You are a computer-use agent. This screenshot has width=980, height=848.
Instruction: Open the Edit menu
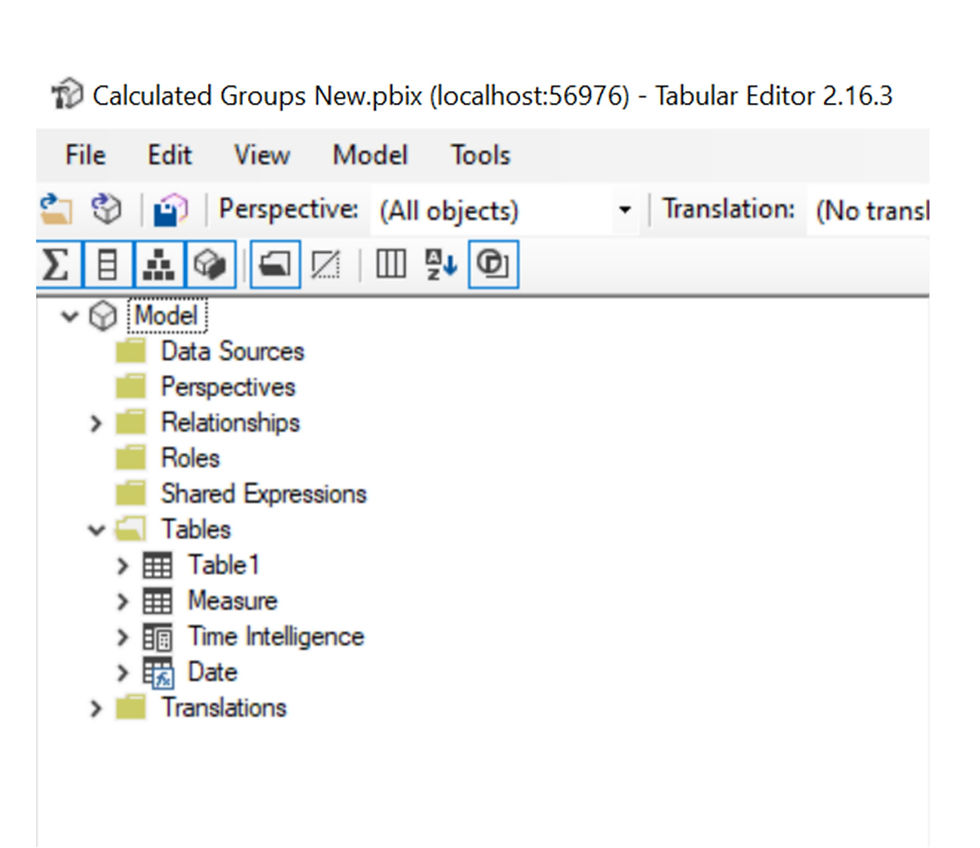tap(169, 155)
